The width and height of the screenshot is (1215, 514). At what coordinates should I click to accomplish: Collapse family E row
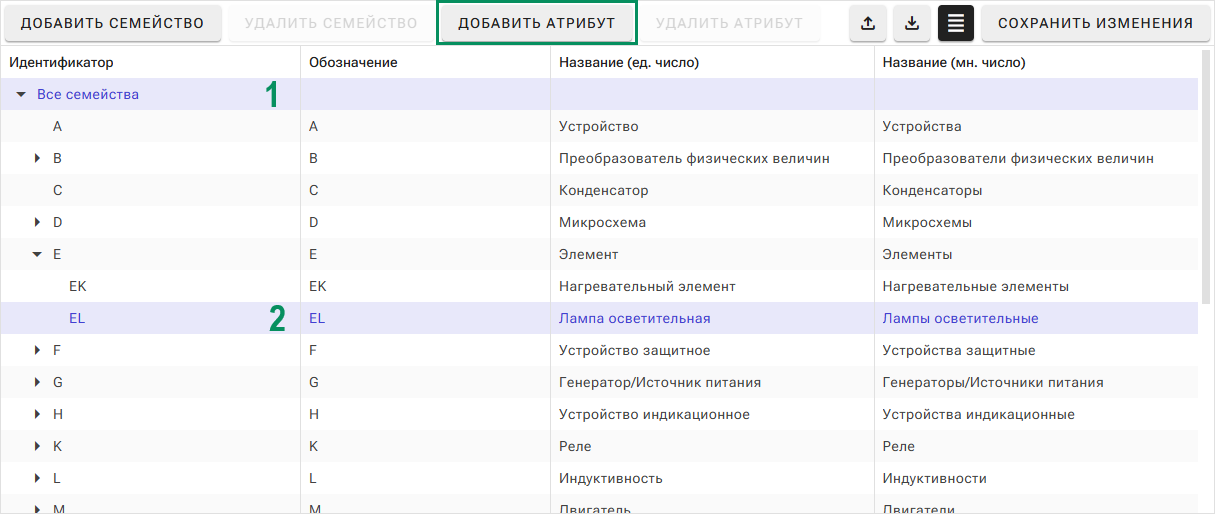37,254
